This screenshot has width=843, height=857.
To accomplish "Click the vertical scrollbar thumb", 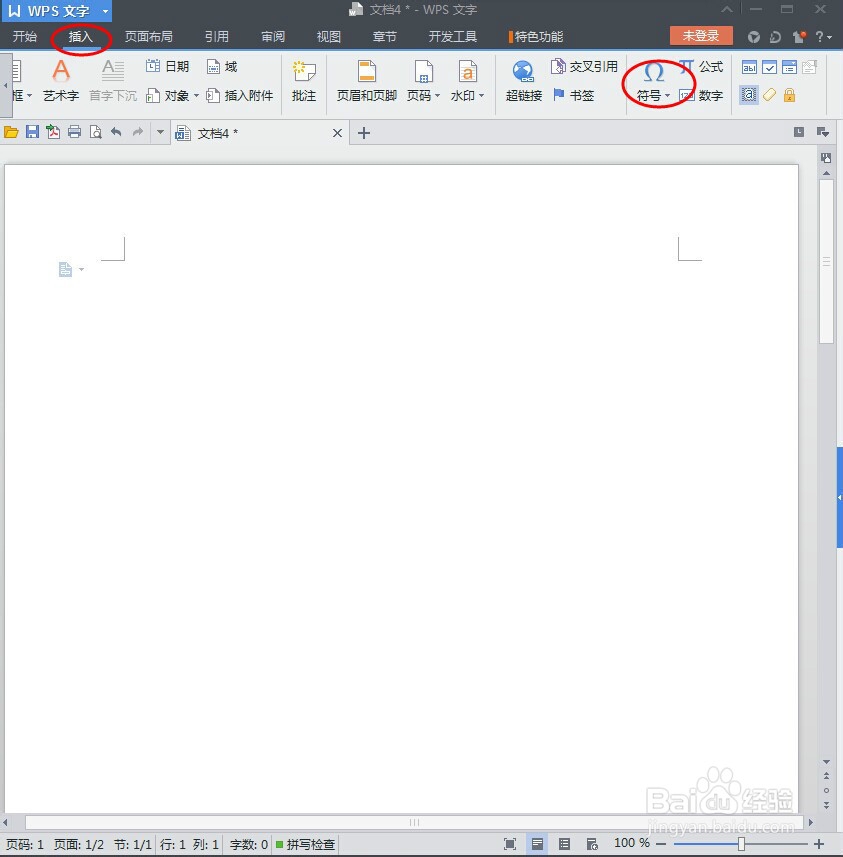I will (826, 262).
